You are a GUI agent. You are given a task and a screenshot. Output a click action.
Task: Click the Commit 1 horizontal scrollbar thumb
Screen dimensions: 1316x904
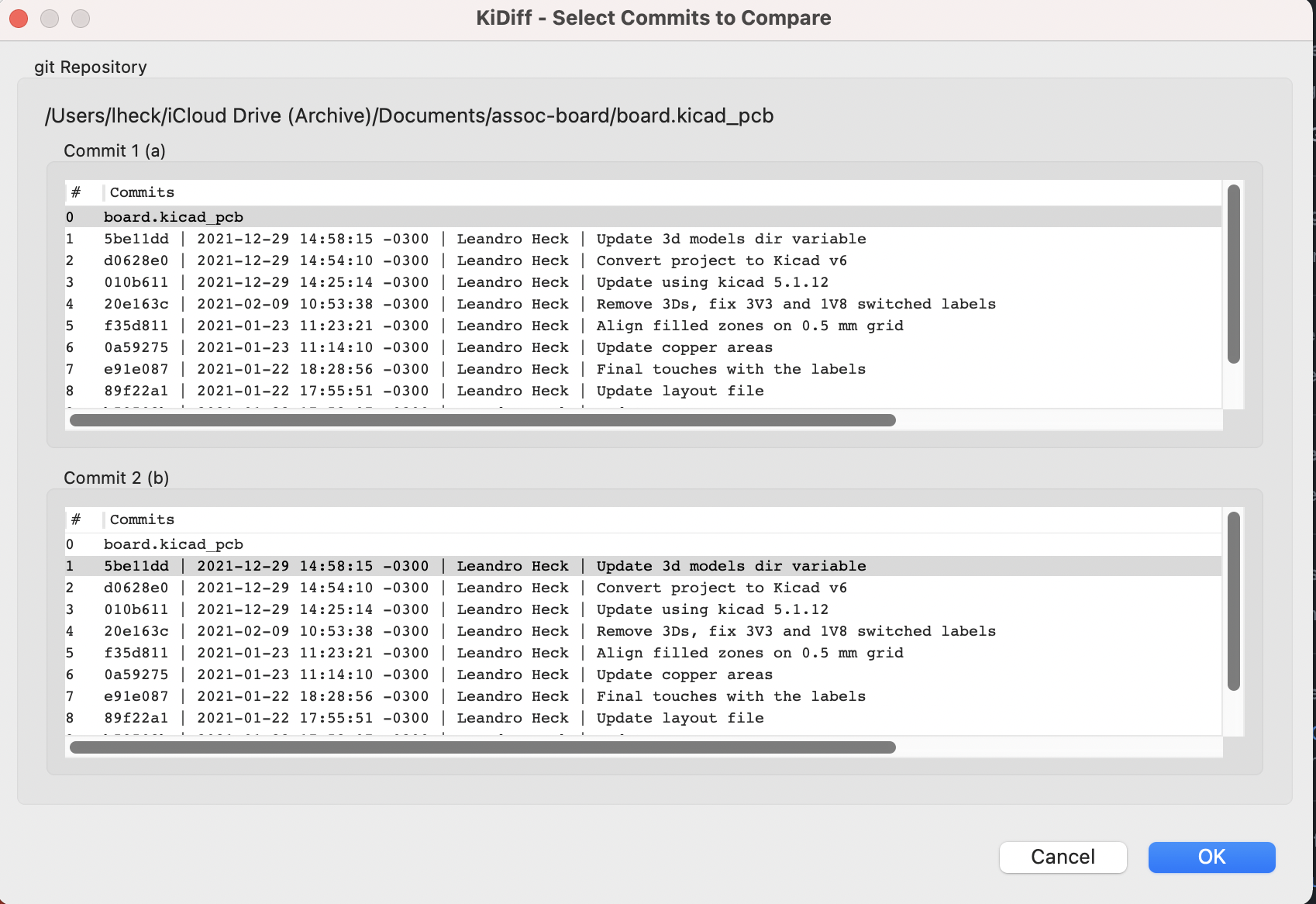483,420
